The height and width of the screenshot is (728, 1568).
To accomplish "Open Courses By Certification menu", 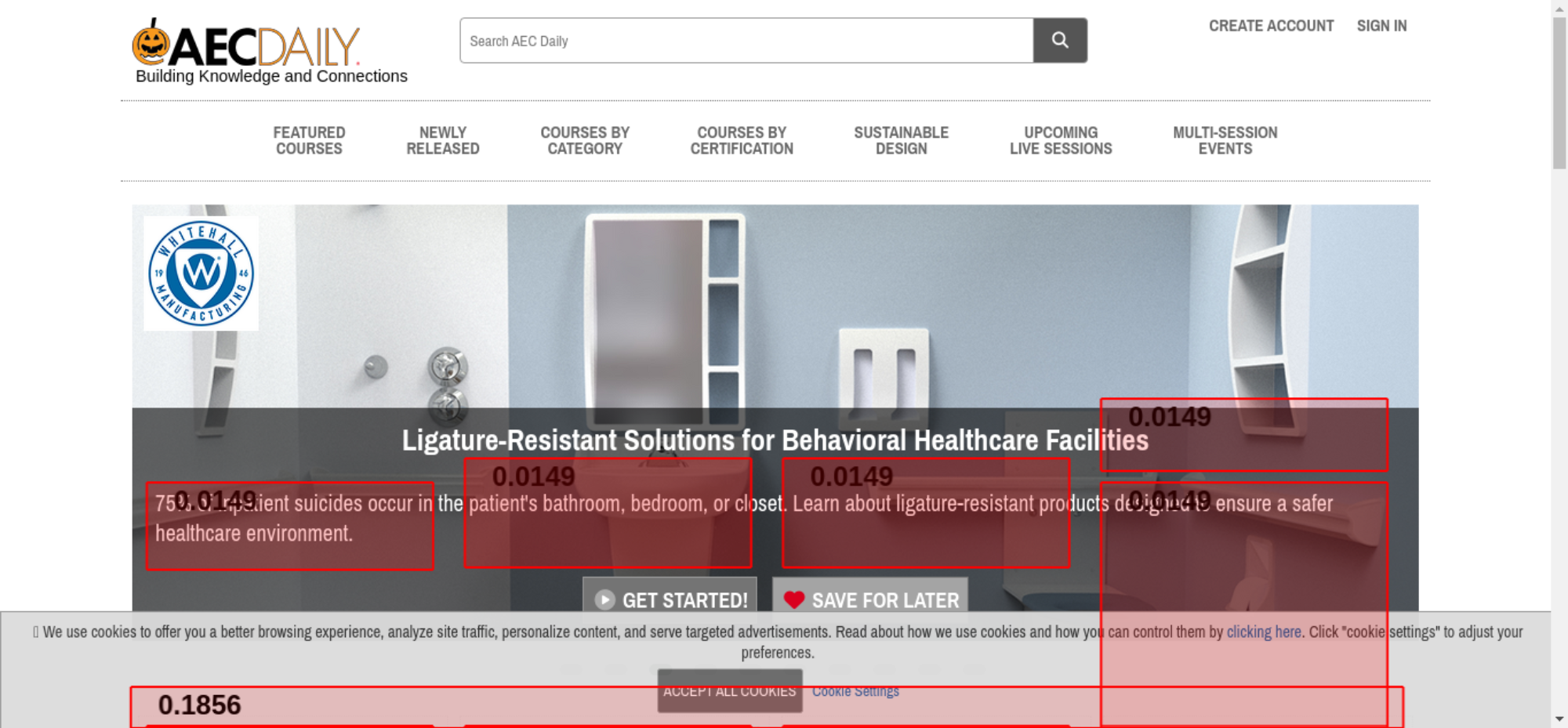I will tap(742, 141).
